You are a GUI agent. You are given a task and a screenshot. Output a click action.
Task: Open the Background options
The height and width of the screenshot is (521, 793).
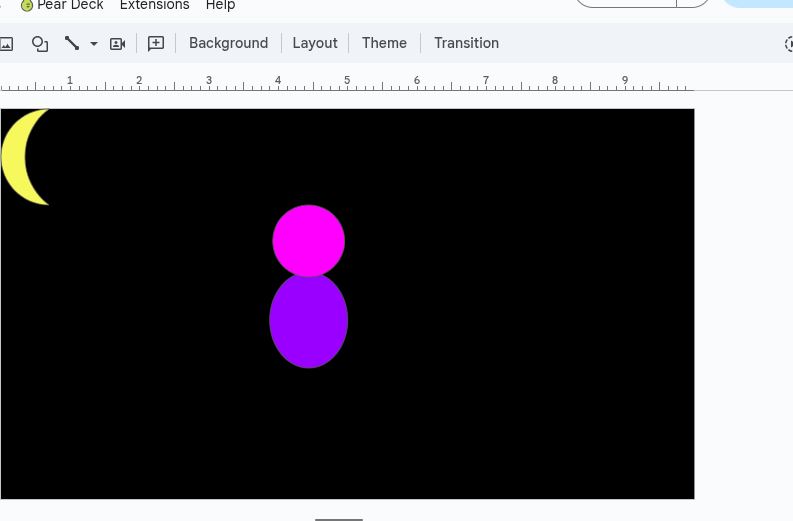[228, 43]
